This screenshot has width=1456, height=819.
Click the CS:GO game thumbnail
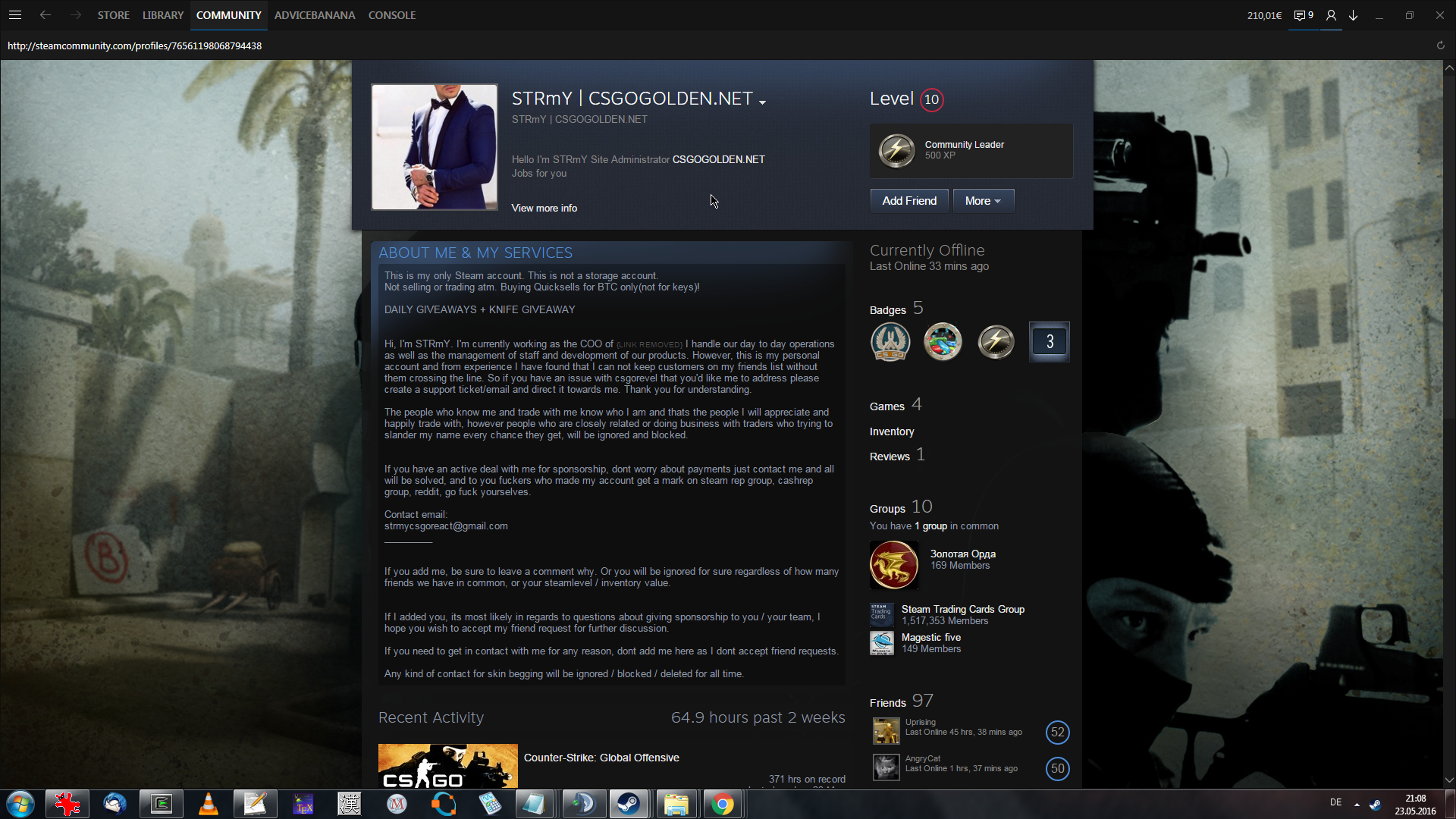tap(447, 766)
